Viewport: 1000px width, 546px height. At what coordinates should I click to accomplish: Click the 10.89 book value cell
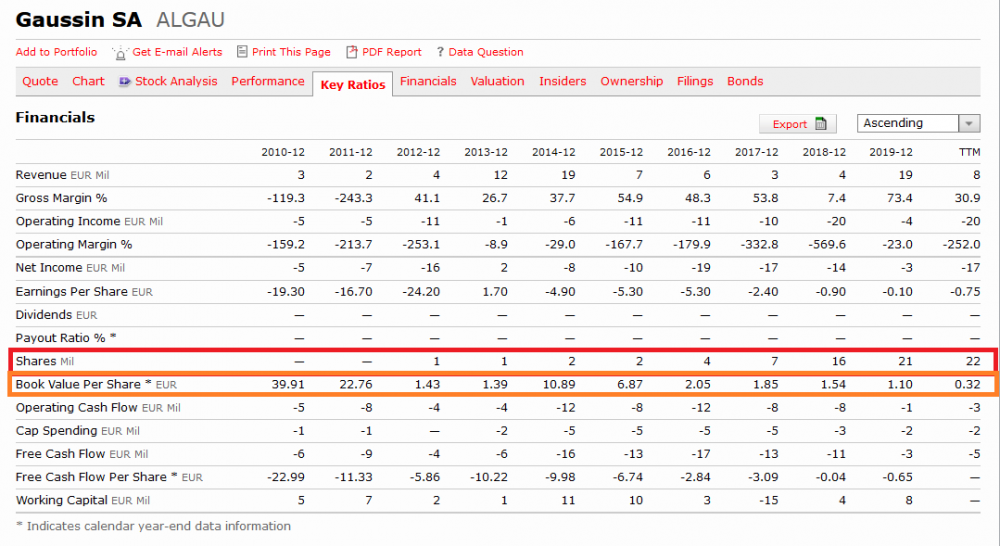(x=558, y=384)
